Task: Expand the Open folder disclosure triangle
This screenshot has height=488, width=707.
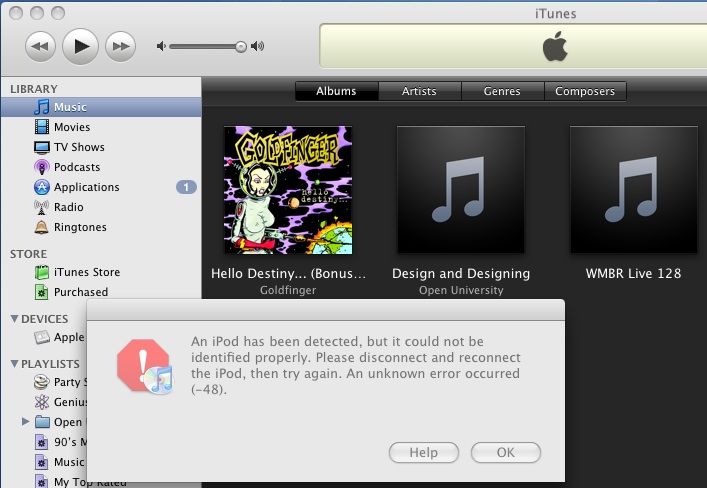Action: coord(26,422)
